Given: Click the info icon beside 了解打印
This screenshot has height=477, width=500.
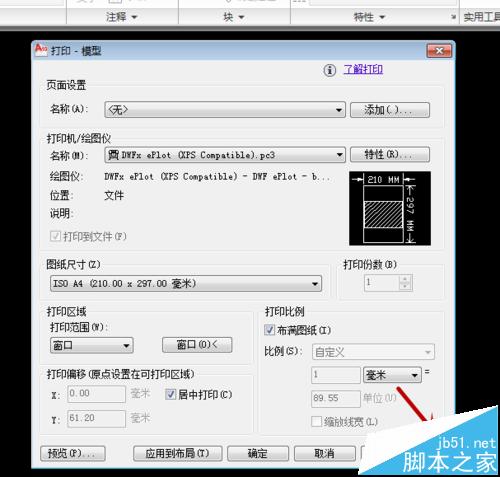Looking at the screenshot, I should click(x=329, y=70).
